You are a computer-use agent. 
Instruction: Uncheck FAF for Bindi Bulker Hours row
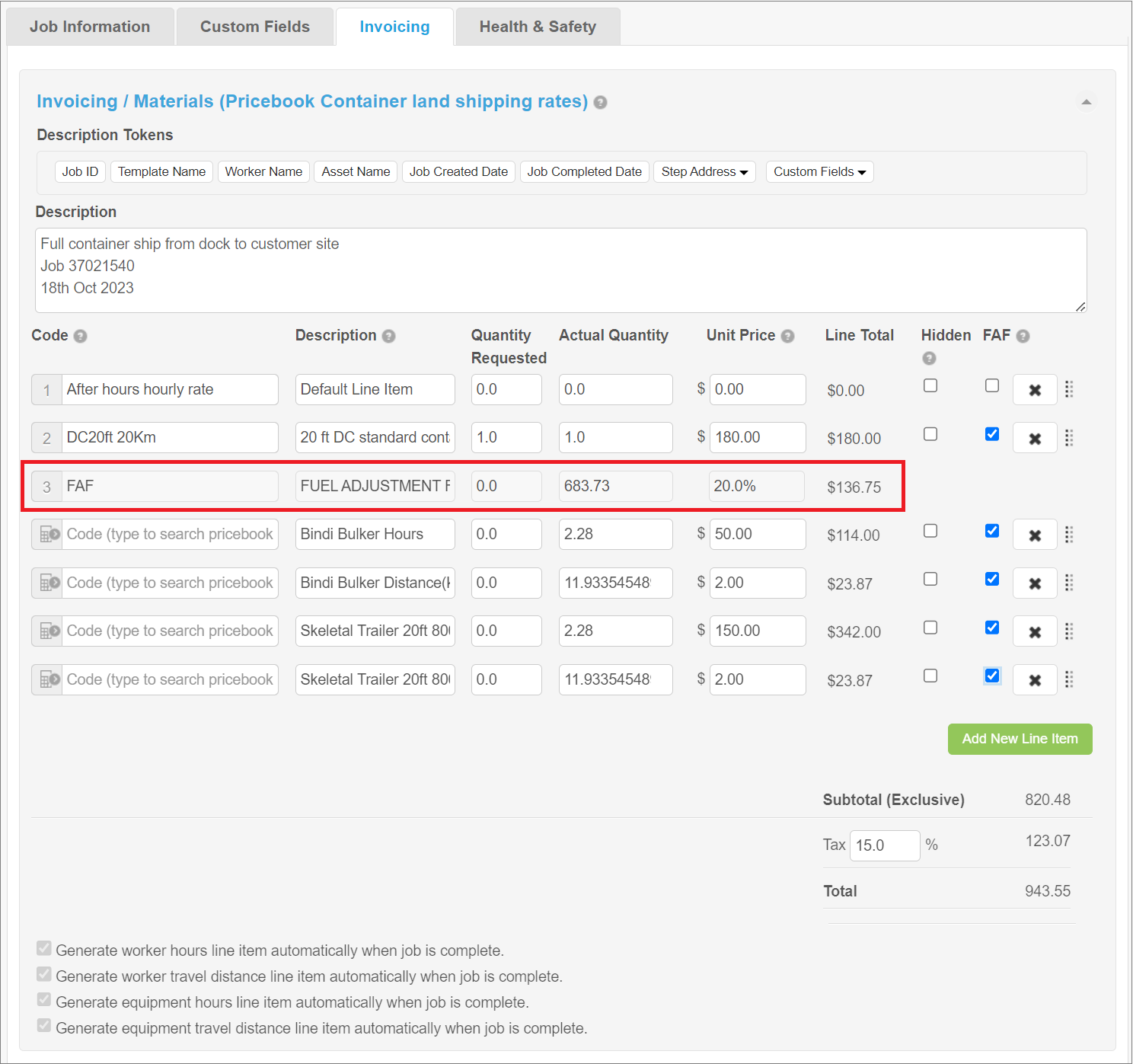(x=992, y=531)
